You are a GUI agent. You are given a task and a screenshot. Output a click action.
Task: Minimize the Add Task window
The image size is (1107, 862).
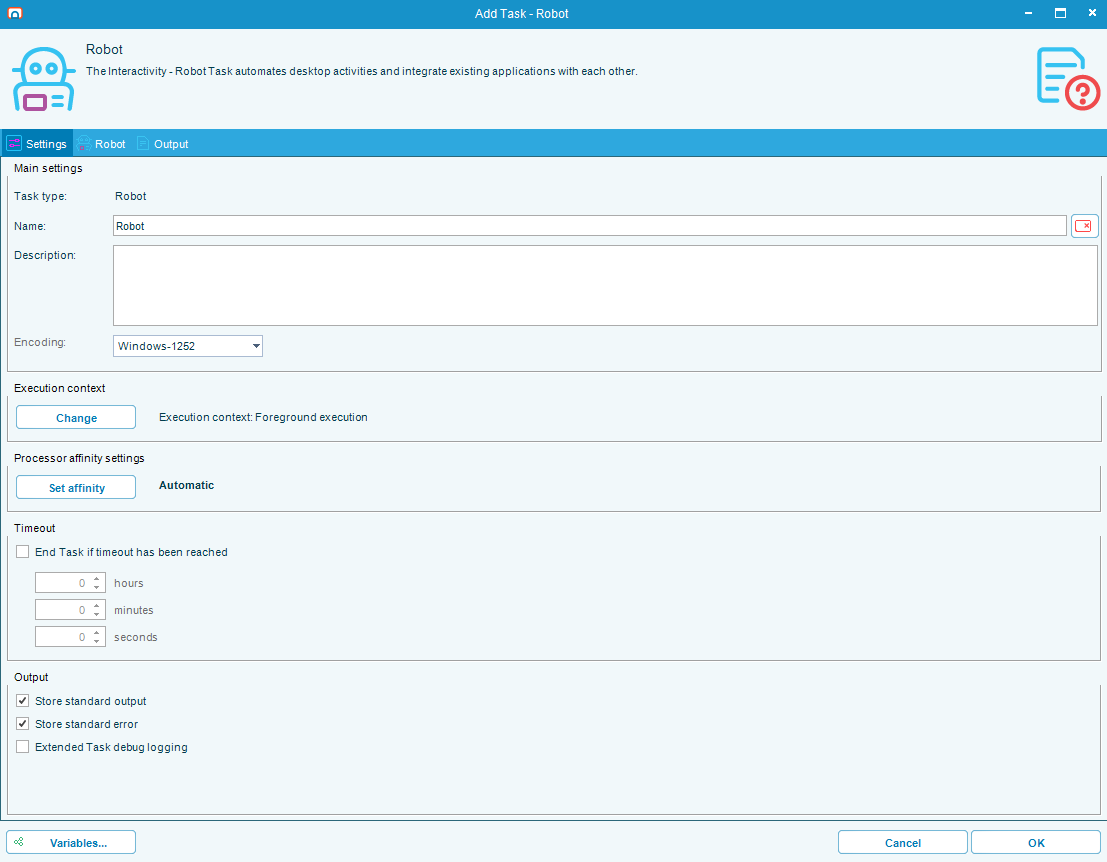(1029, 13)
